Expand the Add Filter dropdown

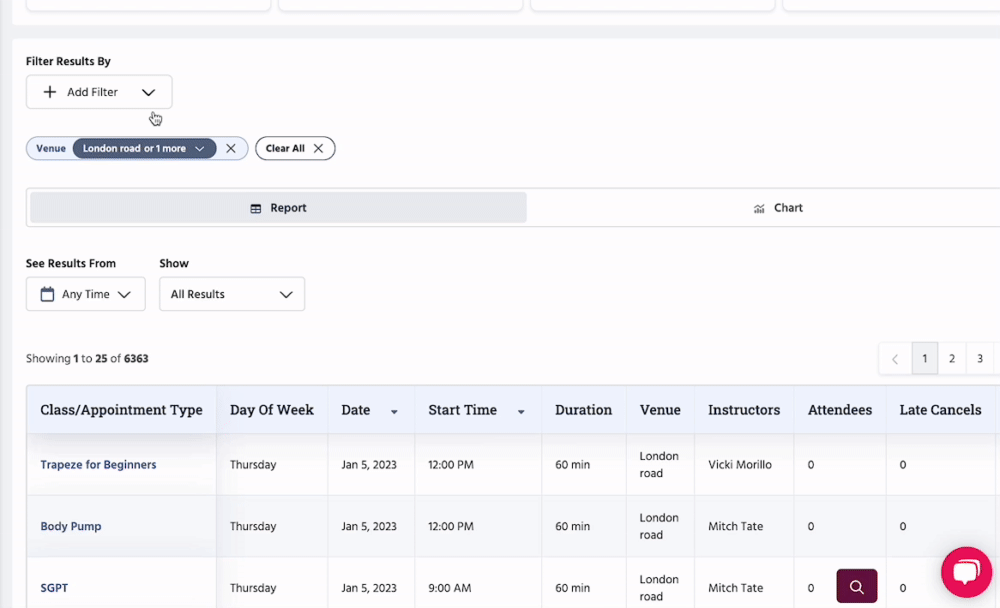148,92
